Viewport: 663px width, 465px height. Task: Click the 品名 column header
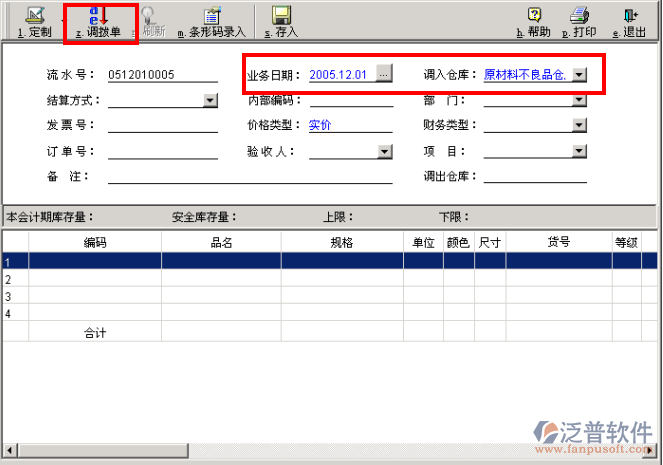click(x=221, y=242)
